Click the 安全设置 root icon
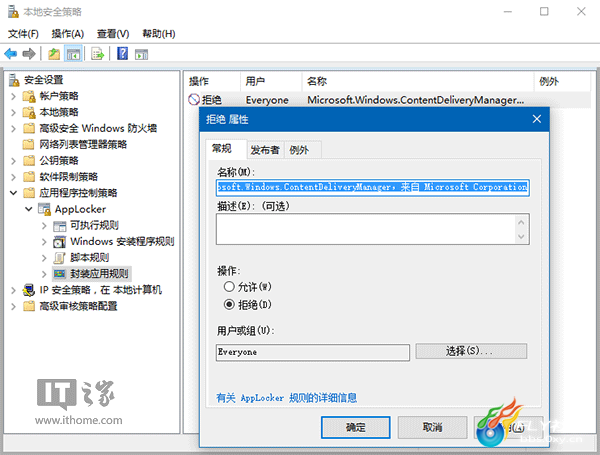This screenshot has height=455, width=600. 14,80
